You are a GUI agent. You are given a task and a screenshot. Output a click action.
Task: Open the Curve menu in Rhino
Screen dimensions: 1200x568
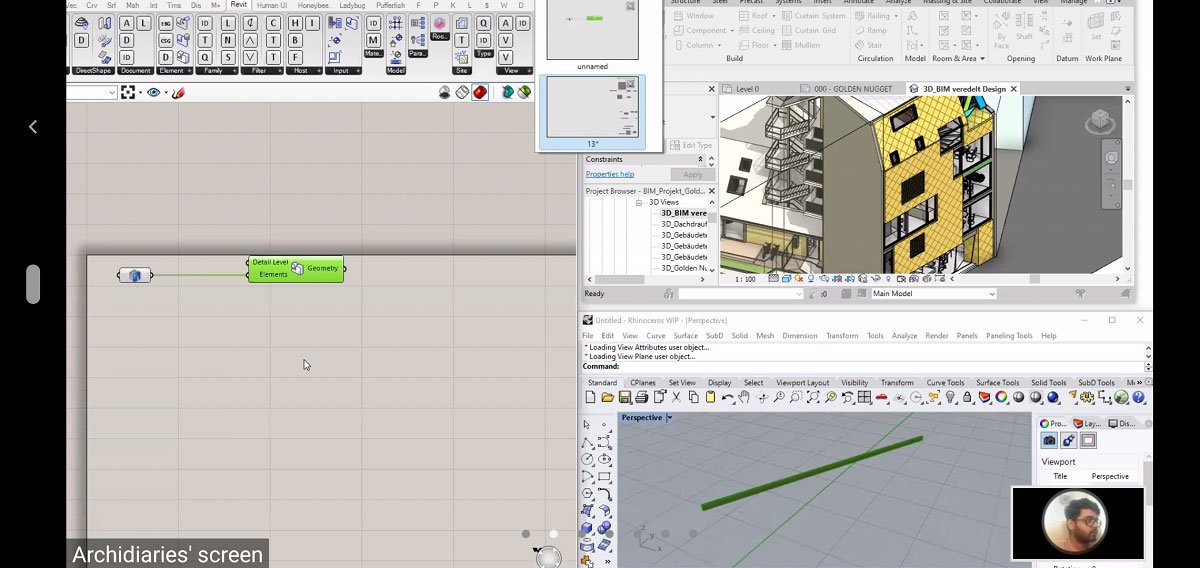pyautogui.click(x=656, y=336)
